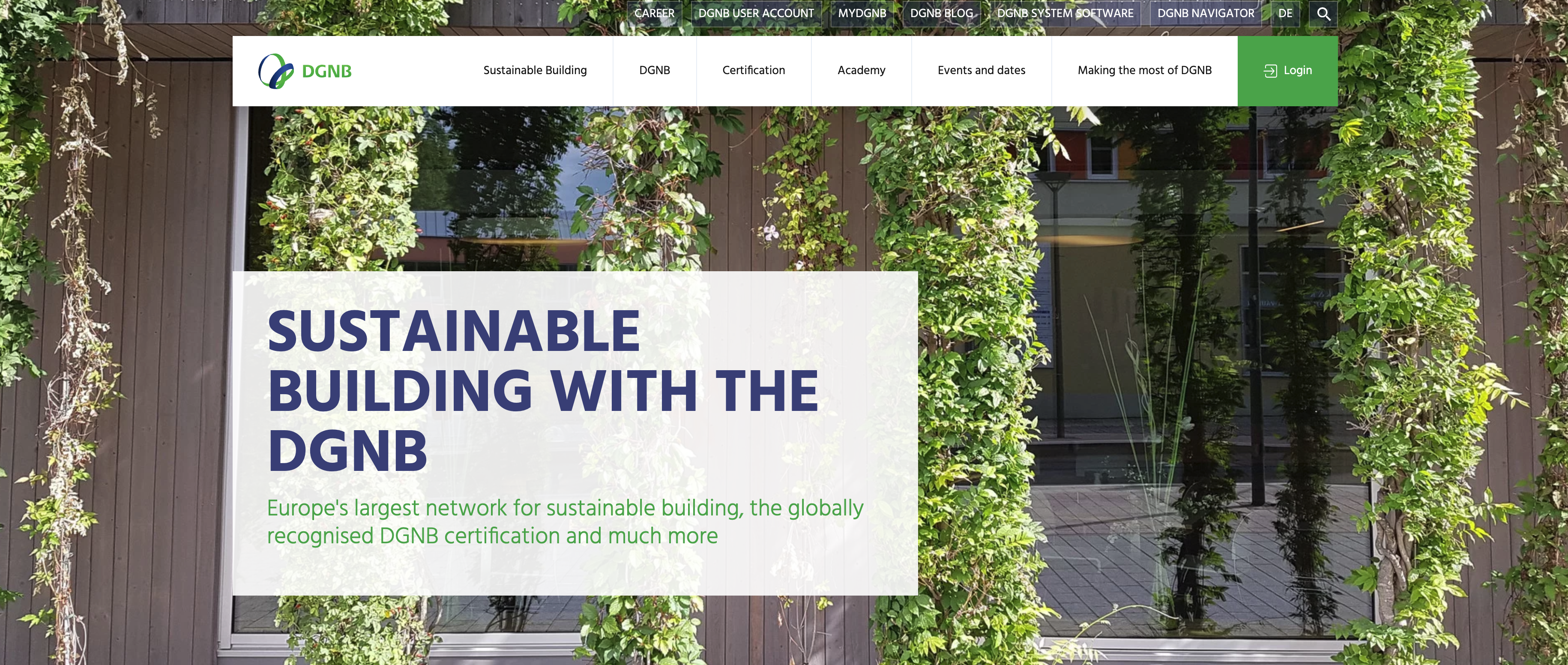Launch the DGNB Navigator link
This screenshot has height=665, width=1568.
[1206, 13]
